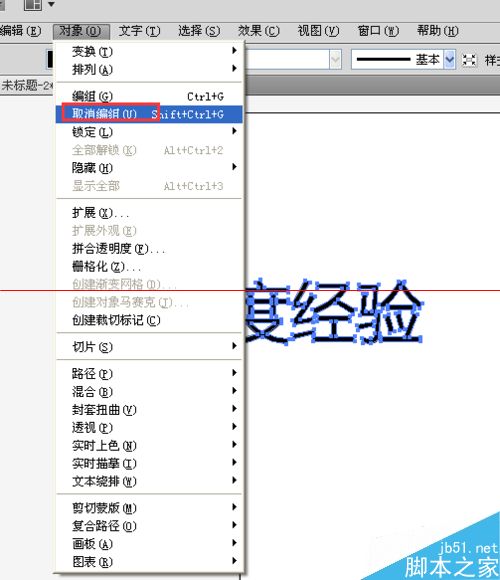Viewport: 500px width, 580px height.
Task: Click the 创建渐变网格(D)... entry
Action: coord(149,284)
